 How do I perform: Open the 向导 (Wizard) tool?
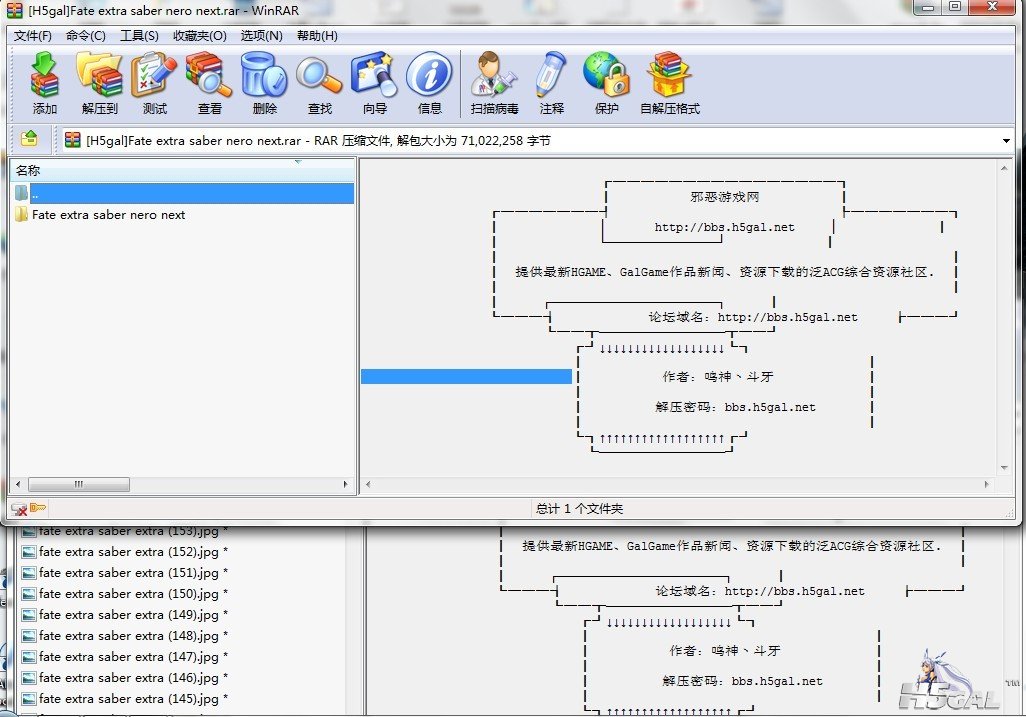[374, 83]
